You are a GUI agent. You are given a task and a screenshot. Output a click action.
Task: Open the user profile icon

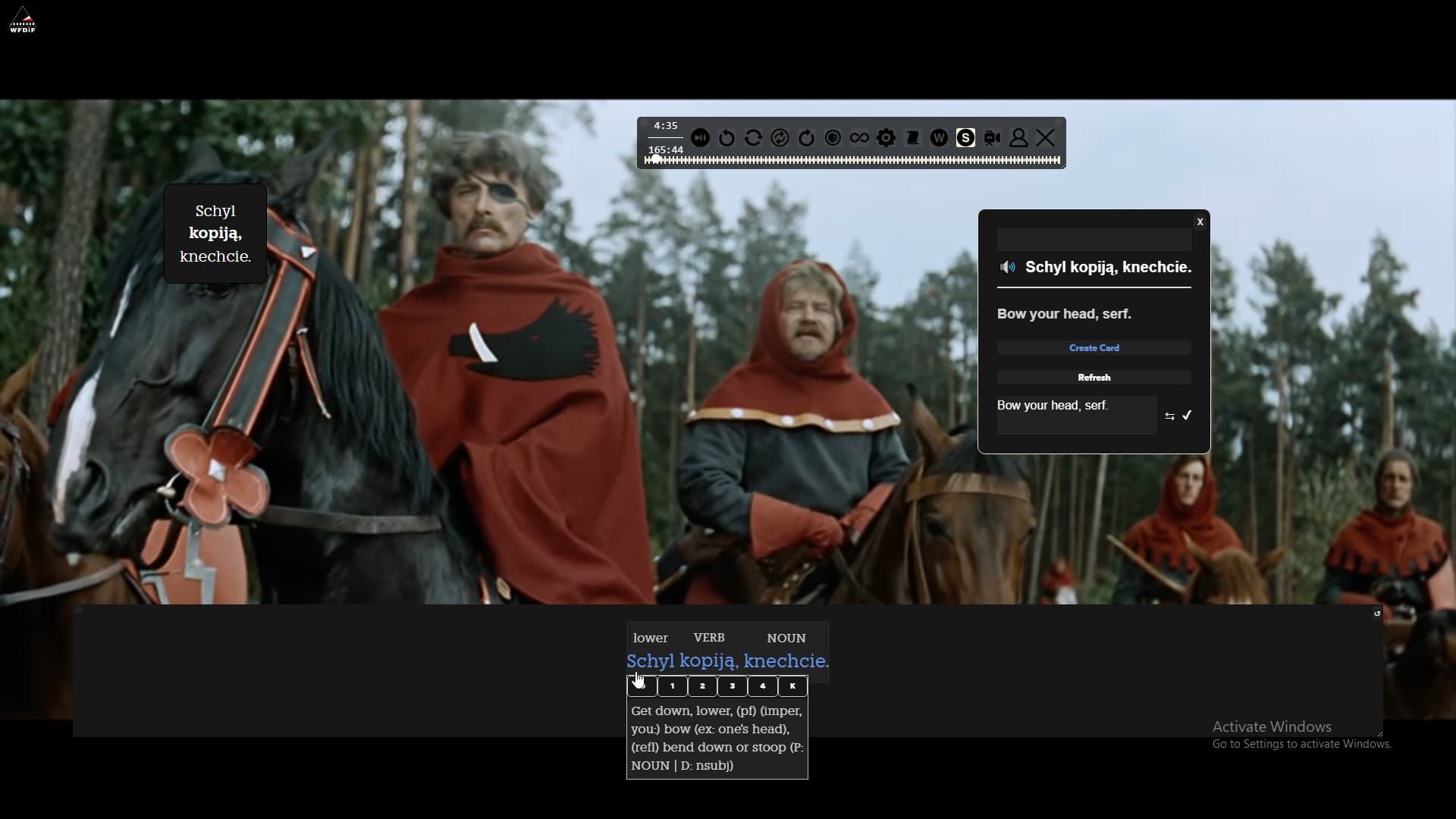(1018, 138)
